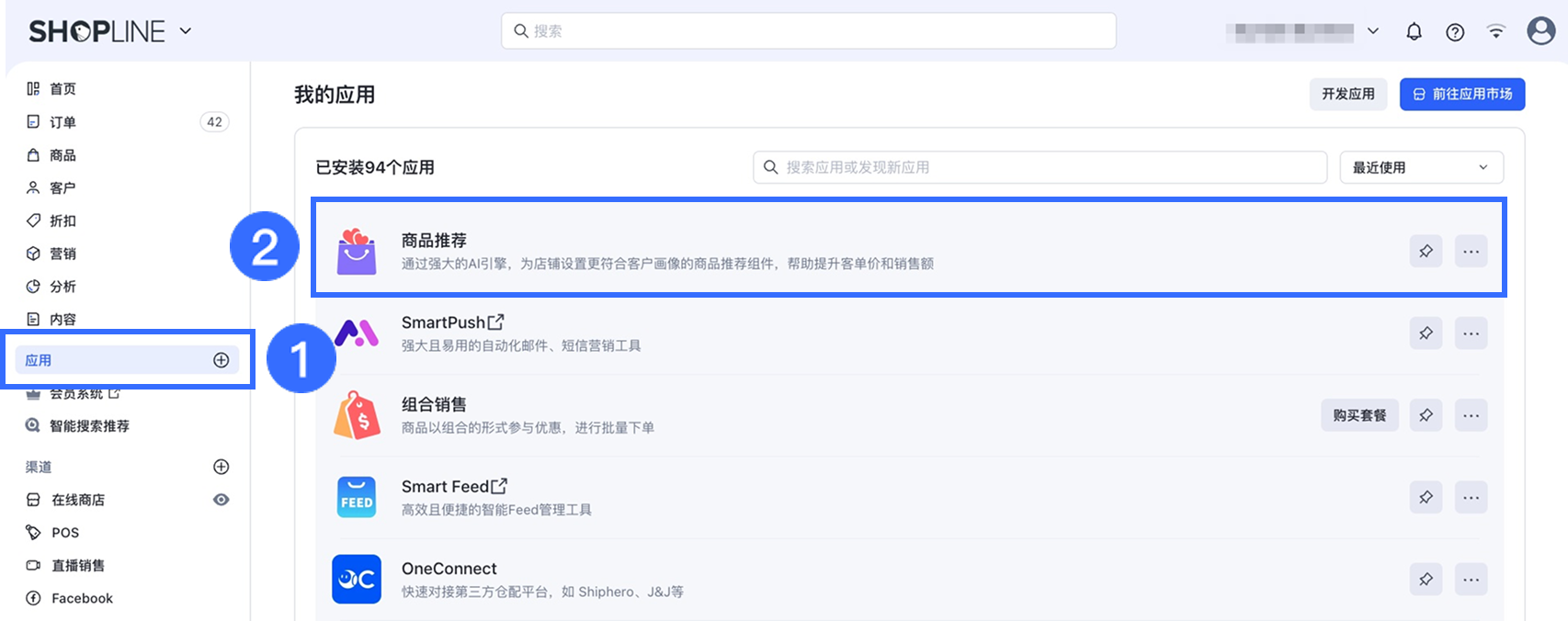Click the top 搜索 search field
Viewport: 1568px width, 621px height.
coord(809,31)
